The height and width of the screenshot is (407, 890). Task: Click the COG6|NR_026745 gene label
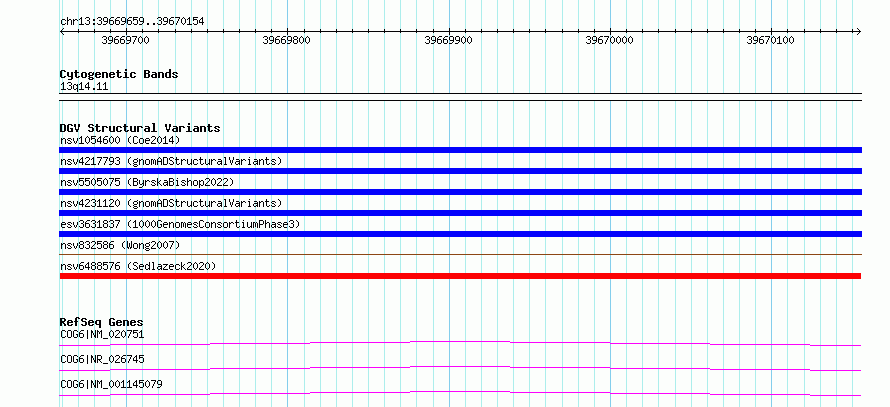pos(102,359)
